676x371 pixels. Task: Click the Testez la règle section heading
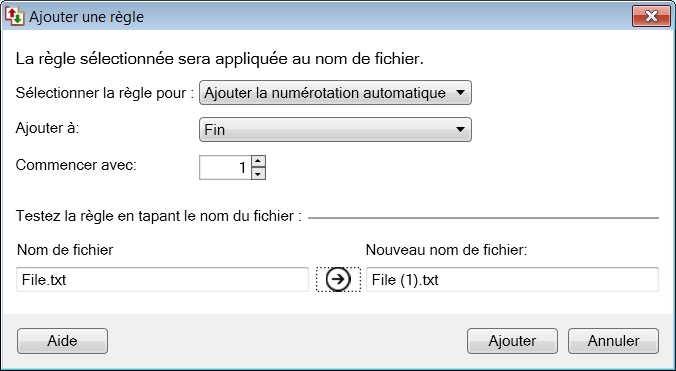coord(158,216)
